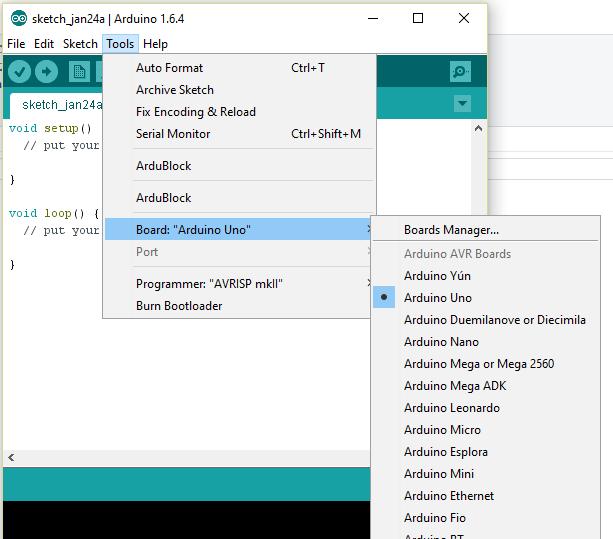Image resolution: width=613 pixels, height=539 pixels.
Task: Click void loop() code line
Action: pyautogui.click(x=54, y=213)
